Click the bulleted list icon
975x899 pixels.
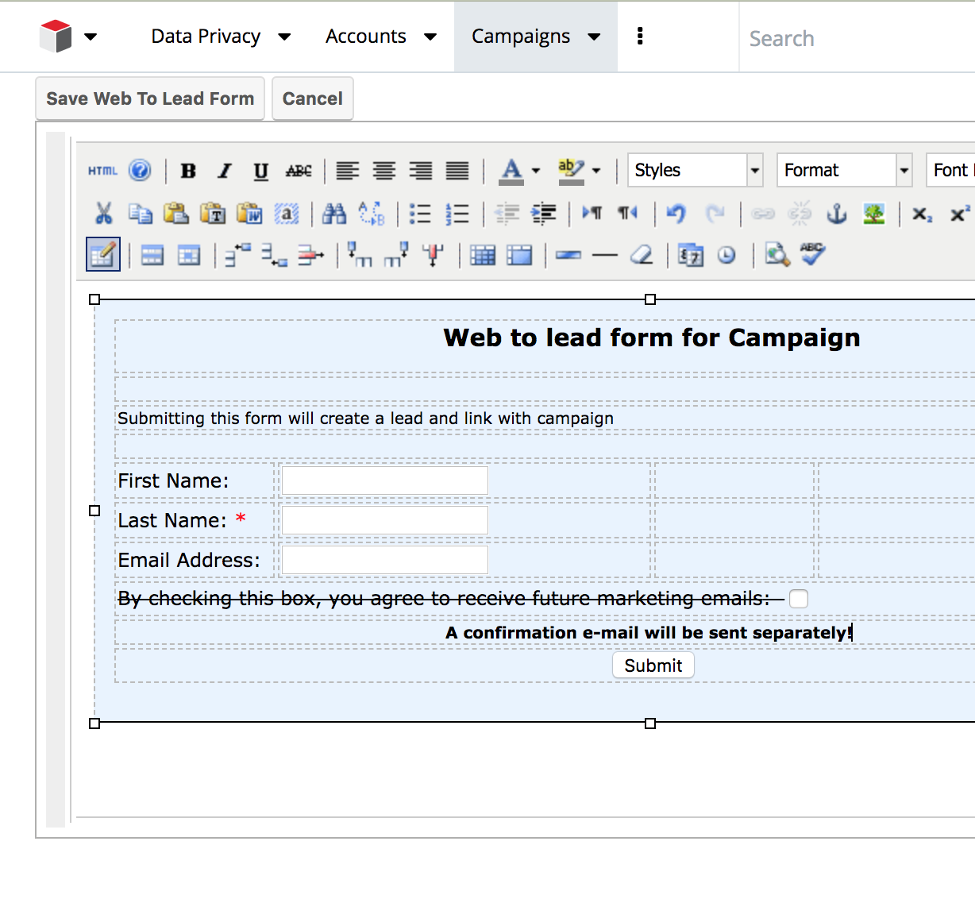click(x=420, y=213)
